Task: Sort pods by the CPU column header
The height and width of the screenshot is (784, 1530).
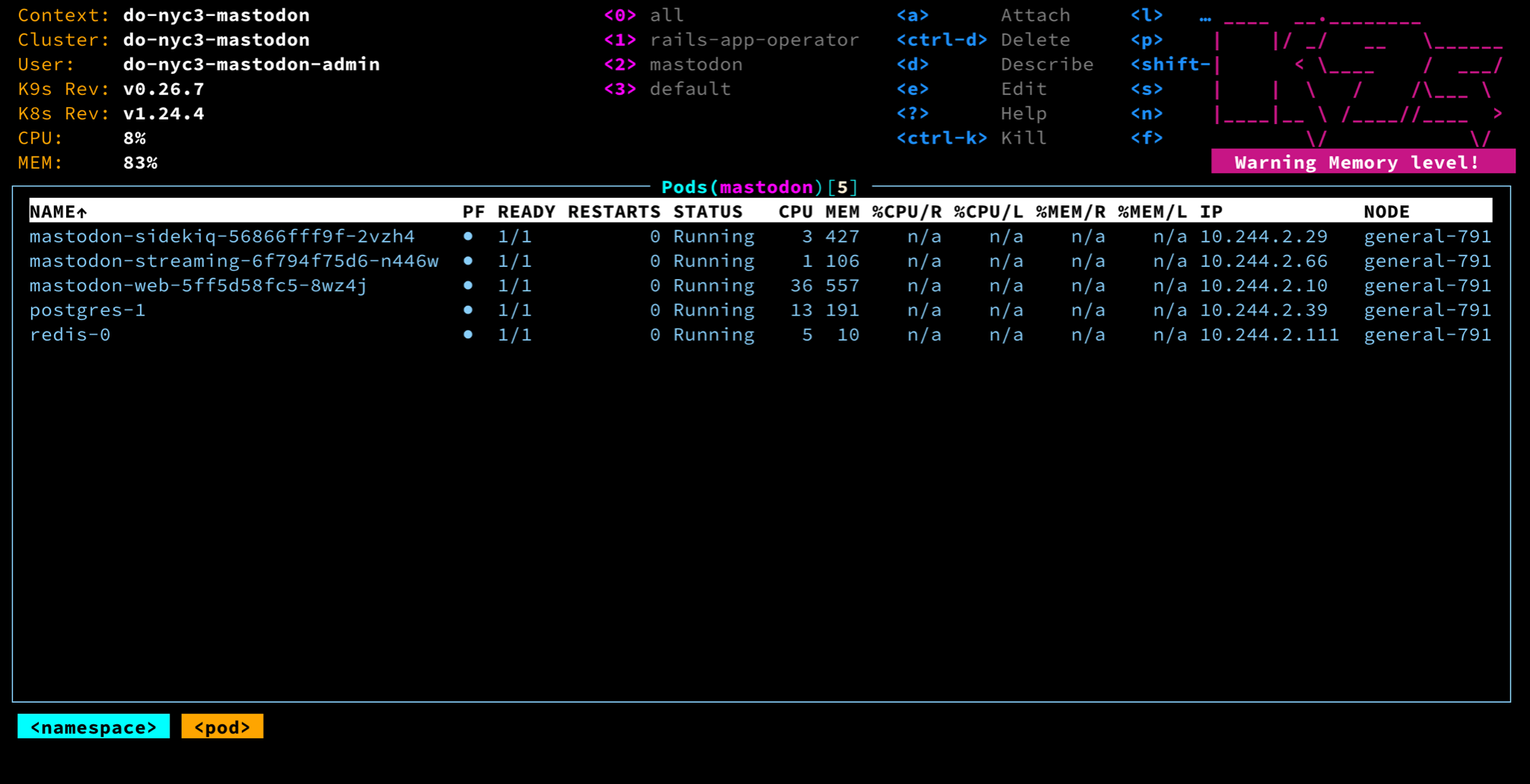Action: (x=795, y=212)
